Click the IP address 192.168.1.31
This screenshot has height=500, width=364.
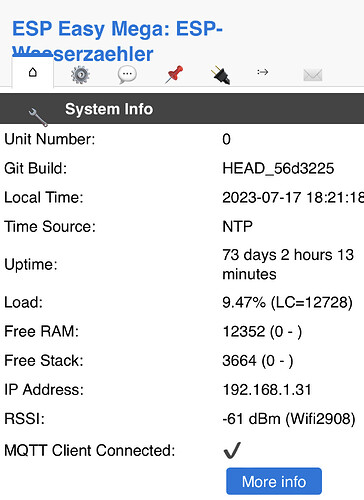(267, 390)
